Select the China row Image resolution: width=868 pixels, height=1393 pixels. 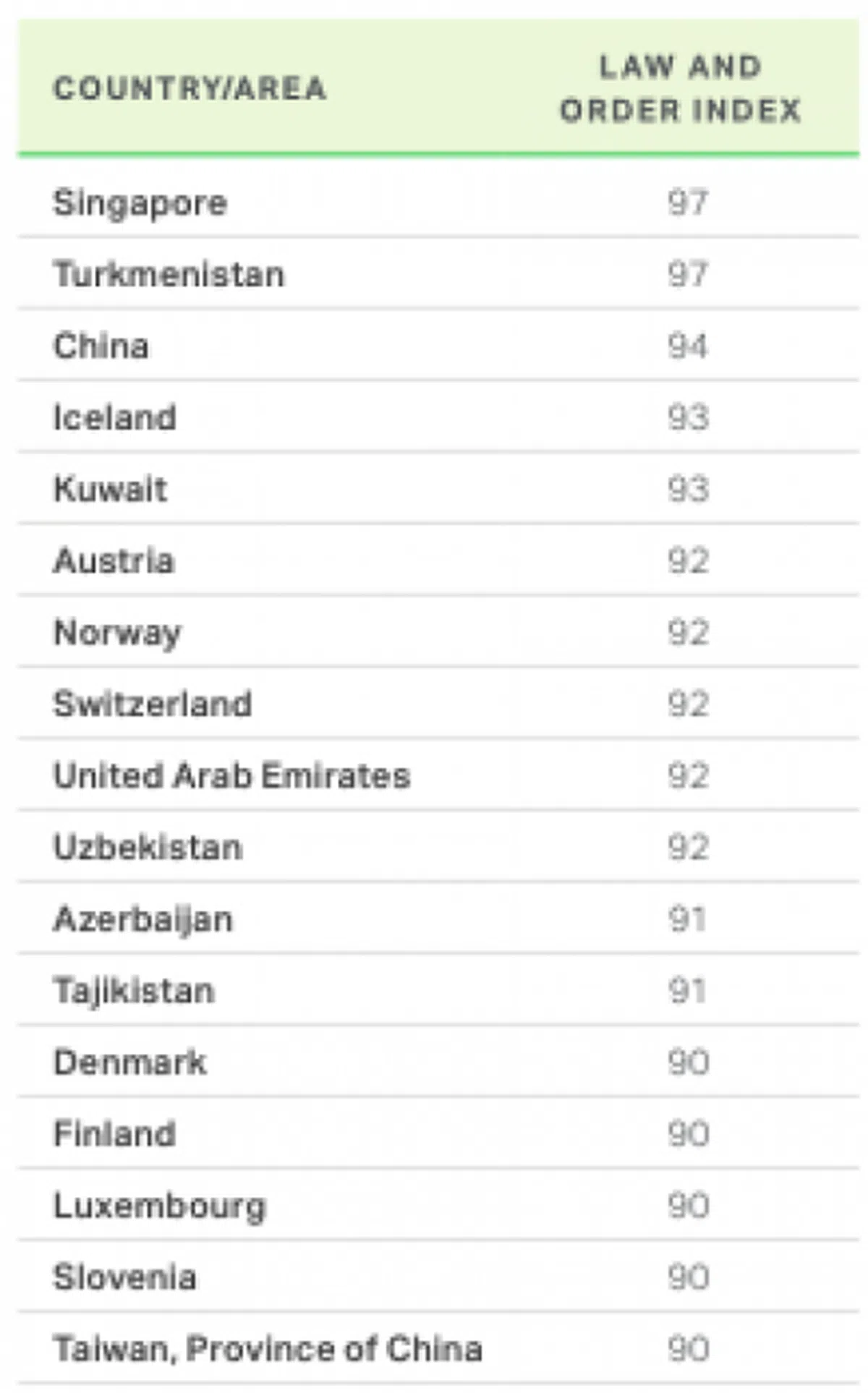[101, 346]
